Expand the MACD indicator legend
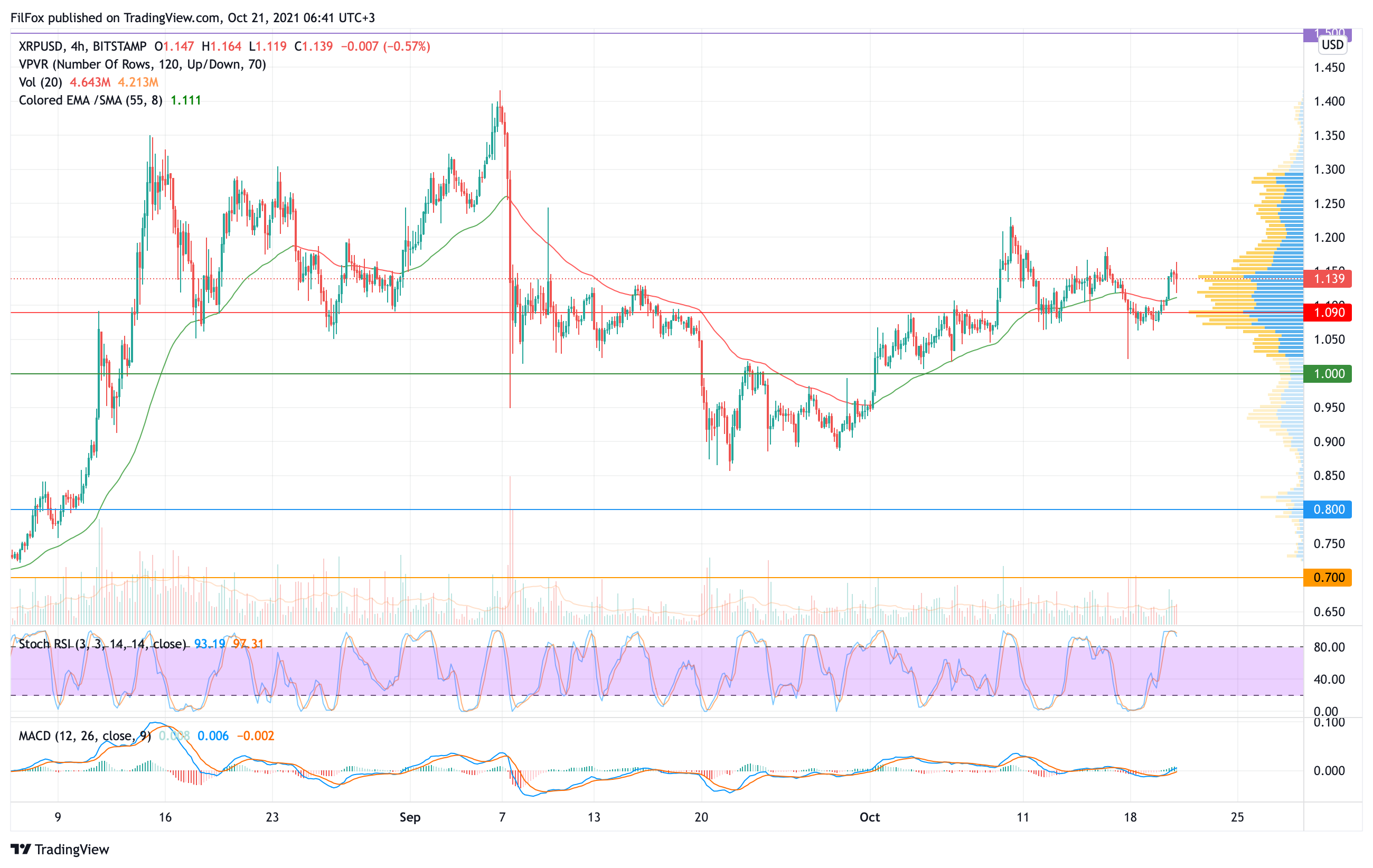The width and height of the screenshot is (1373, 868). [84, 736]
